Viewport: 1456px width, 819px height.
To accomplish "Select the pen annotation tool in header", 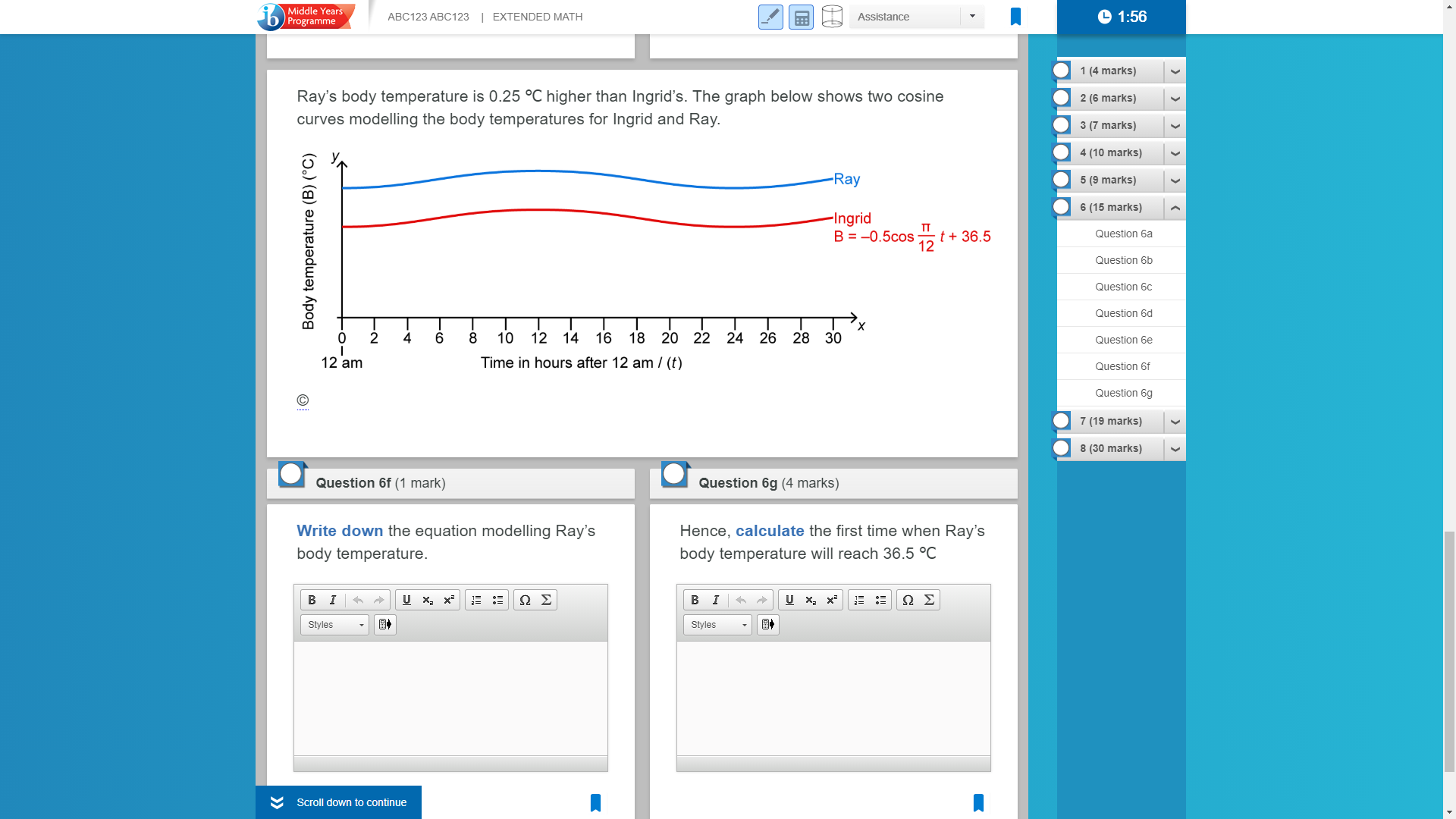I will [x=770, y=17].
